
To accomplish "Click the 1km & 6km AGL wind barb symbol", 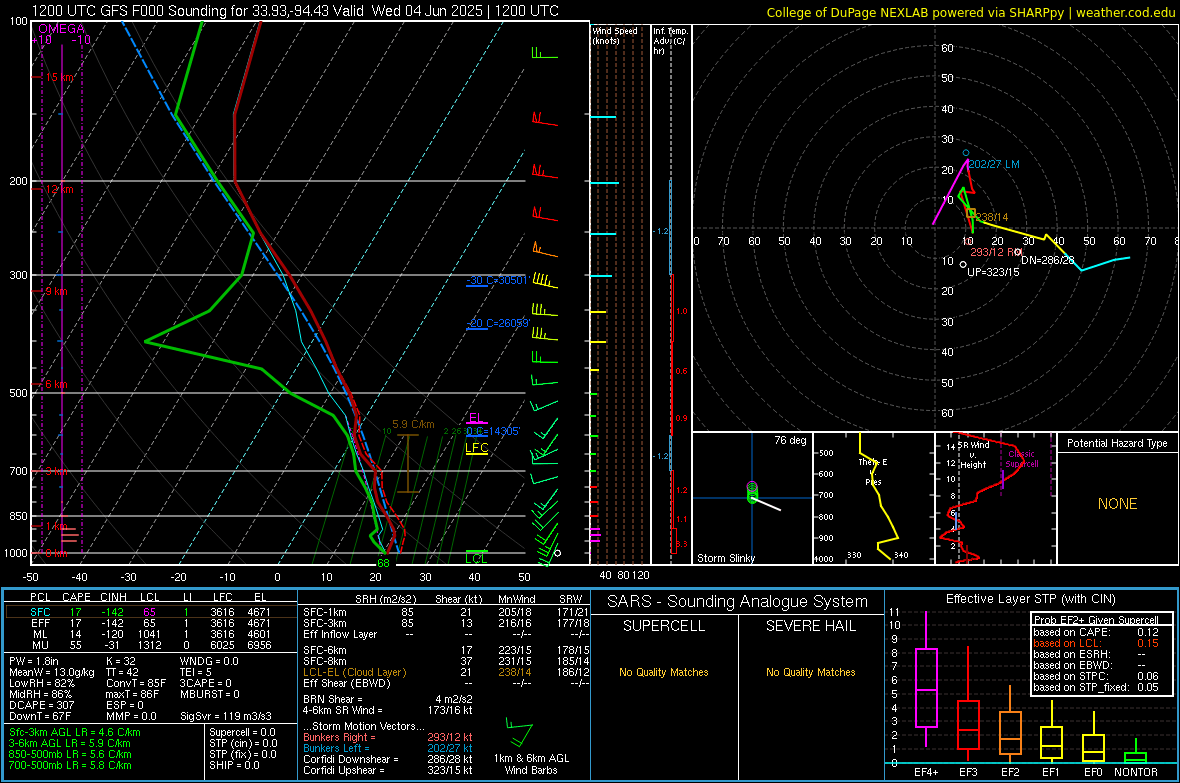I will [x=518, y=731].
